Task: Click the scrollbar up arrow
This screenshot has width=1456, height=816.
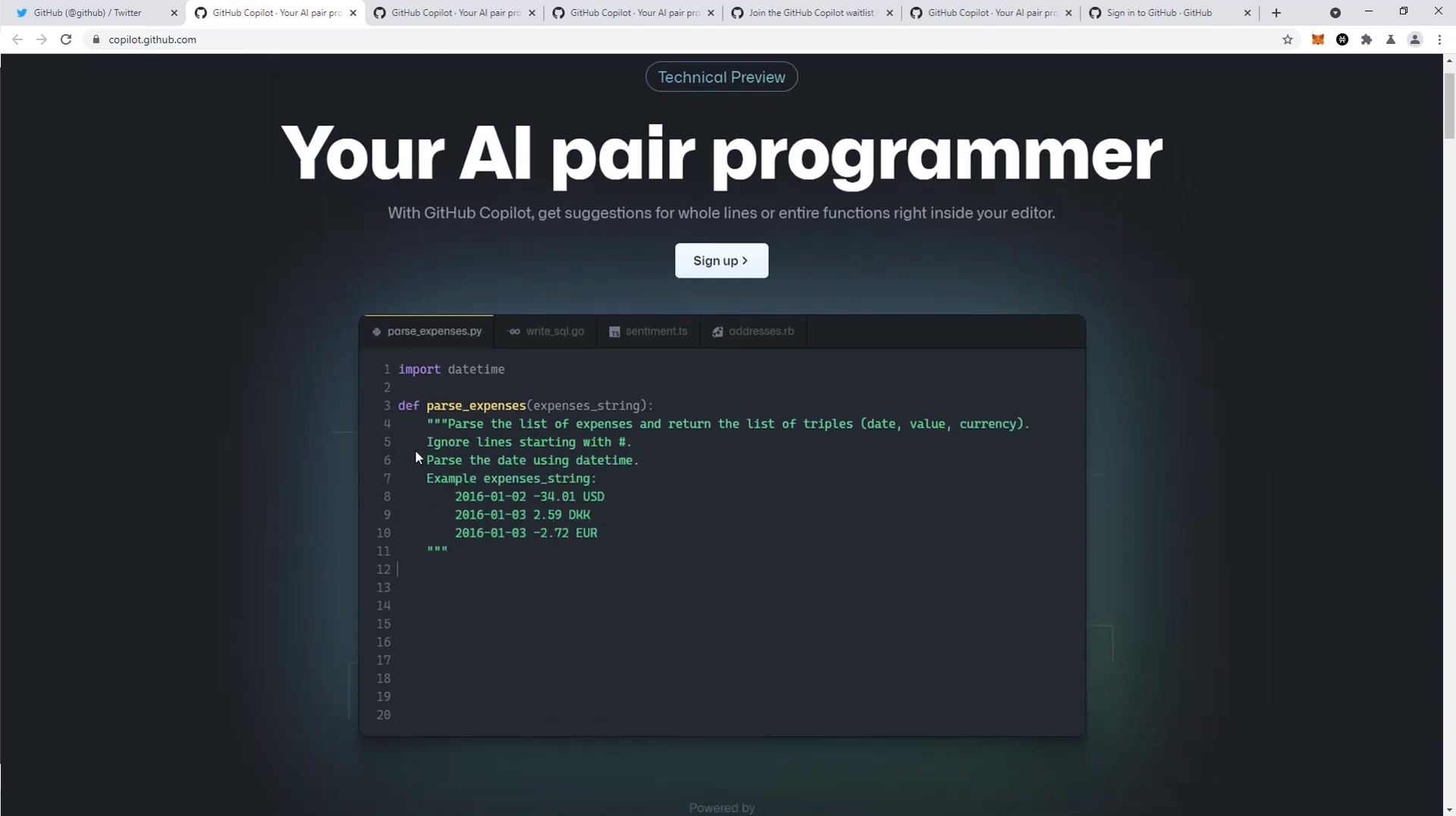Action: pyautogui.click(x=1449, y=60)
